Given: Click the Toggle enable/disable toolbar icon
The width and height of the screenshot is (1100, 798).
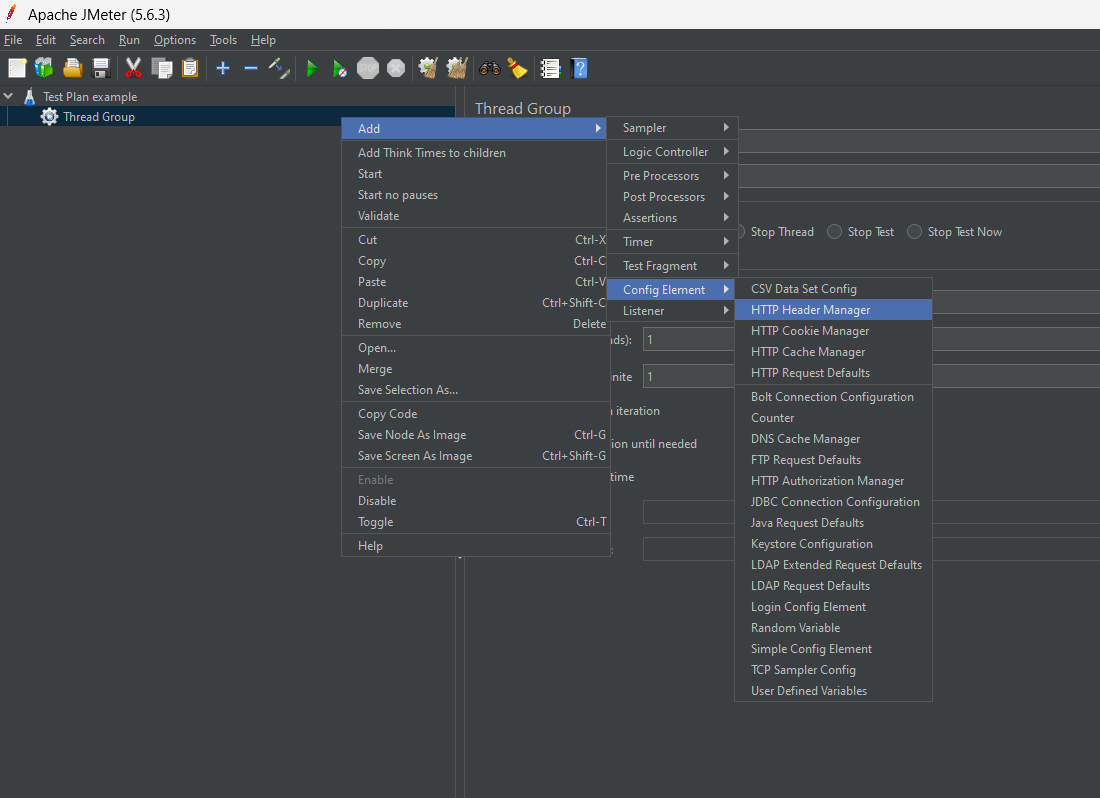Looking at the screenshot, I should tap(279, 68).
